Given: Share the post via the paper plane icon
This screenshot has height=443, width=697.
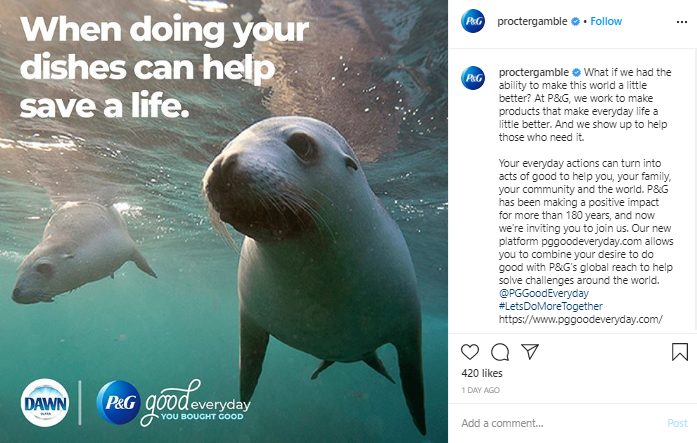Looking at the screenshot, I should (x=530, y=351).
